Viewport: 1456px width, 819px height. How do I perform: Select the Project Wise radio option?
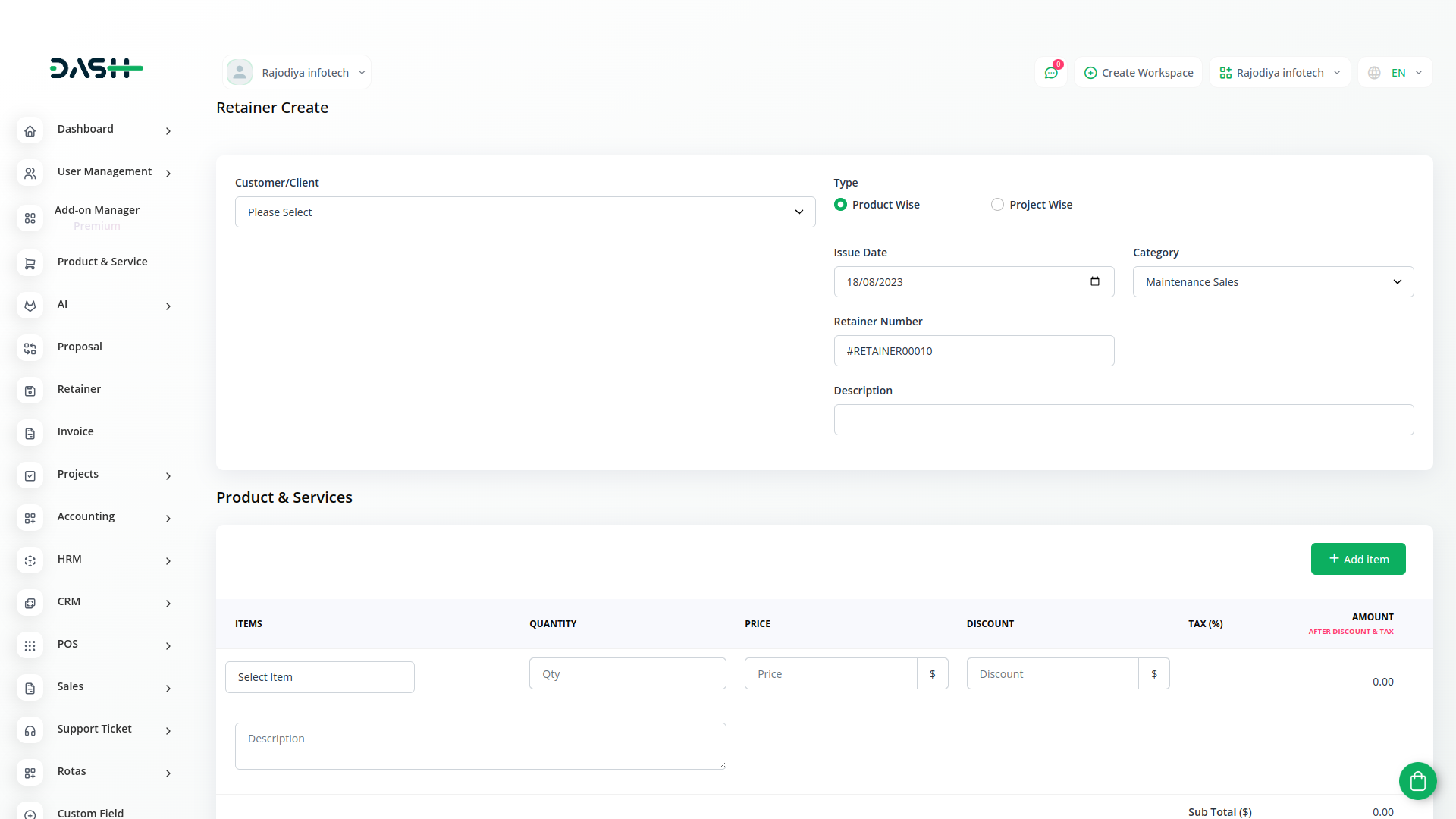[x=997, y=205]
